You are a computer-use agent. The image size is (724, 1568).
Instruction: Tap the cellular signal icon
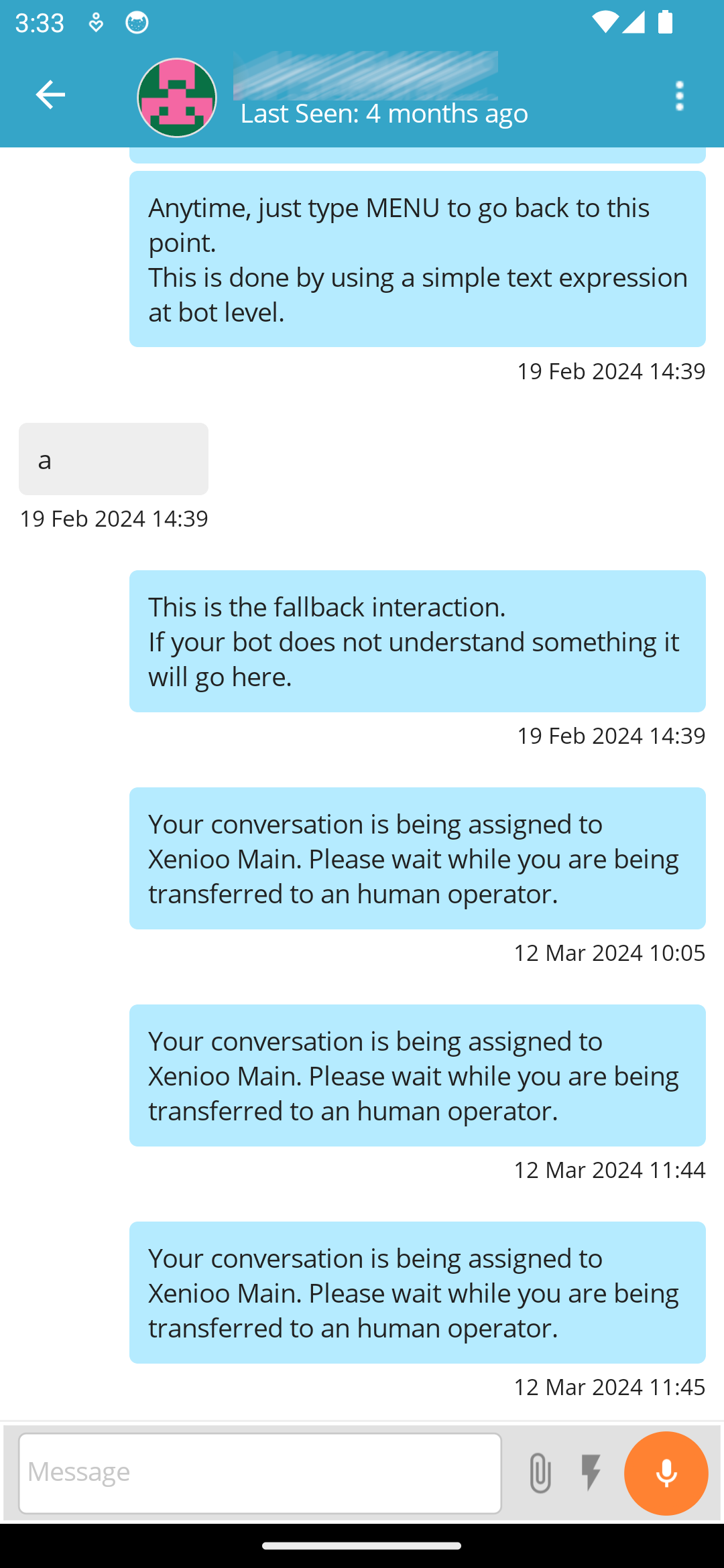coord(633,23)
